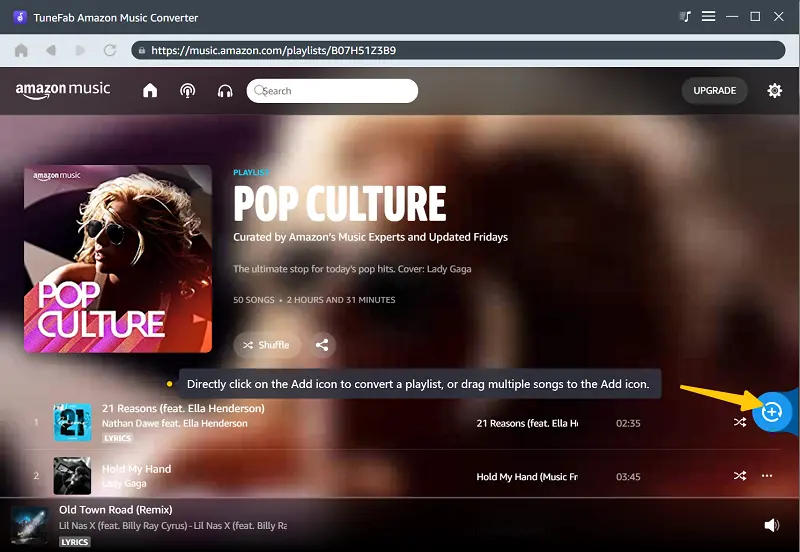800x552 pixels.
Task: Open song title Hold My Hand
Action: point(136,469)
